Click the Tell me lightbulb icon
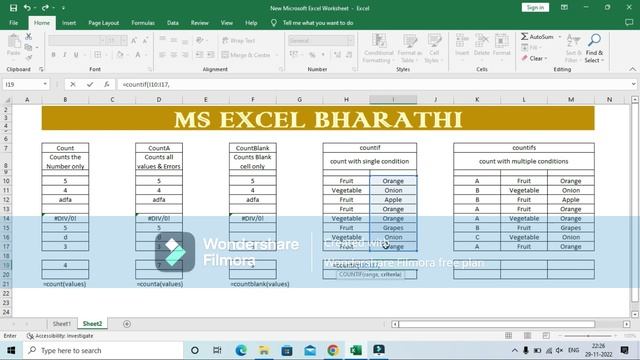640x360 pixels. coord(274,23)
